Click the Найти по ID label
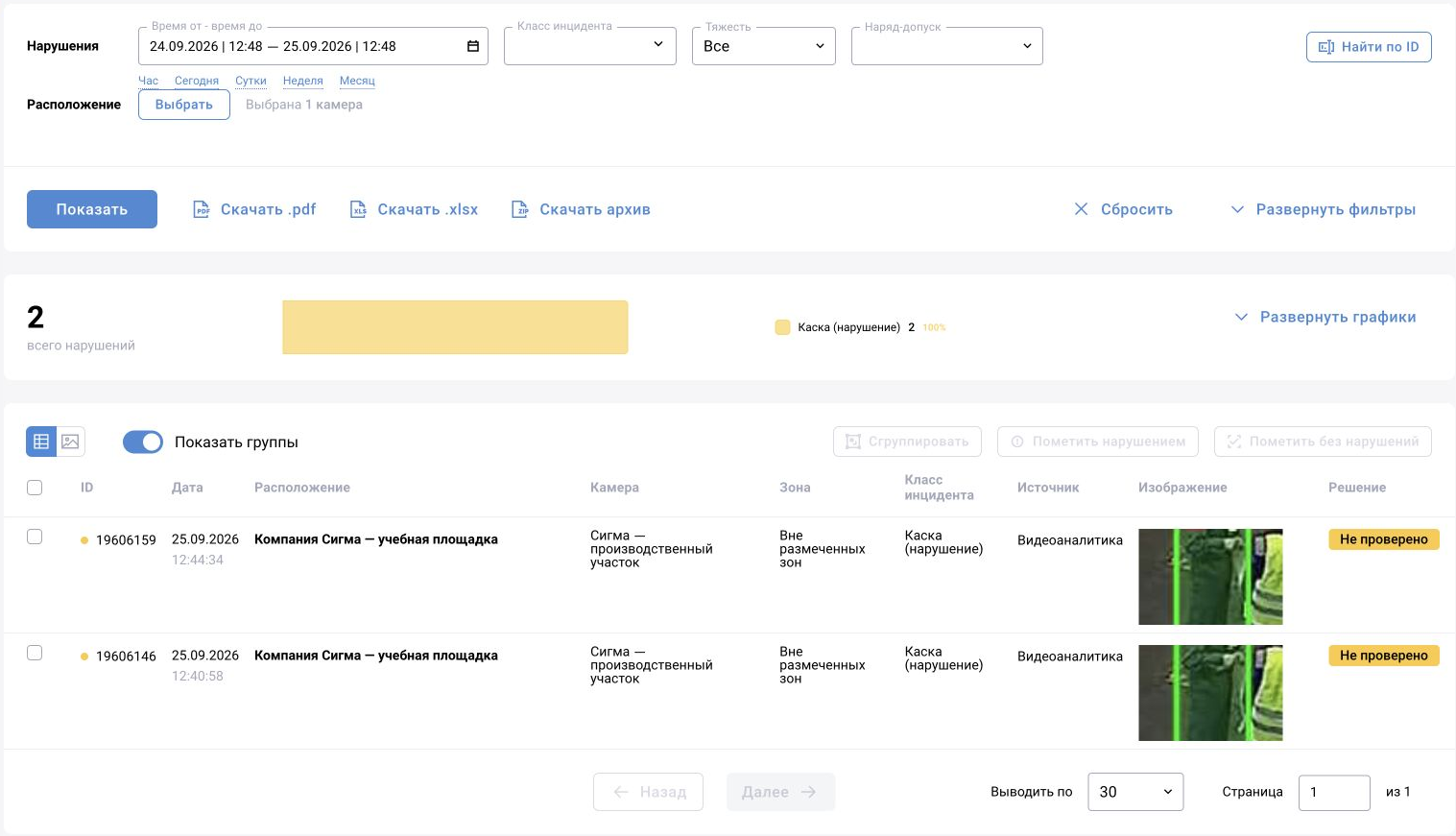1456x836 pixels. [1380, 47]
